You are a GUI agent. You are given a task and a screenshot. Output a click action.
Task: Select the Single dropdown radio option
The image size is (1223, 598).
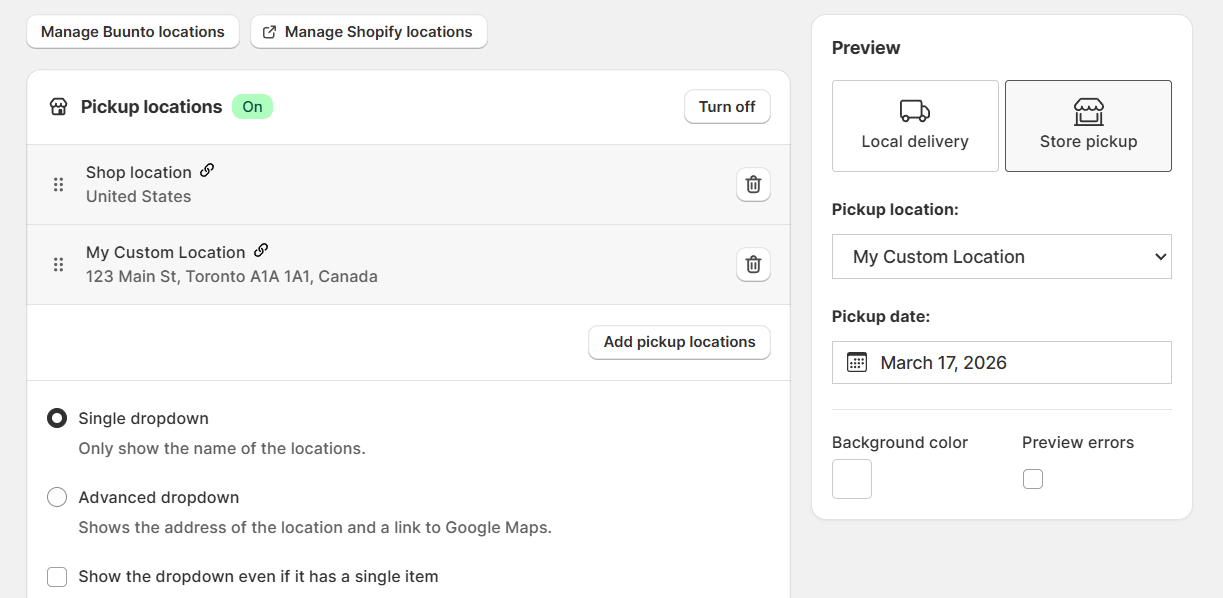pyautogui.click(x=57, y=418)
